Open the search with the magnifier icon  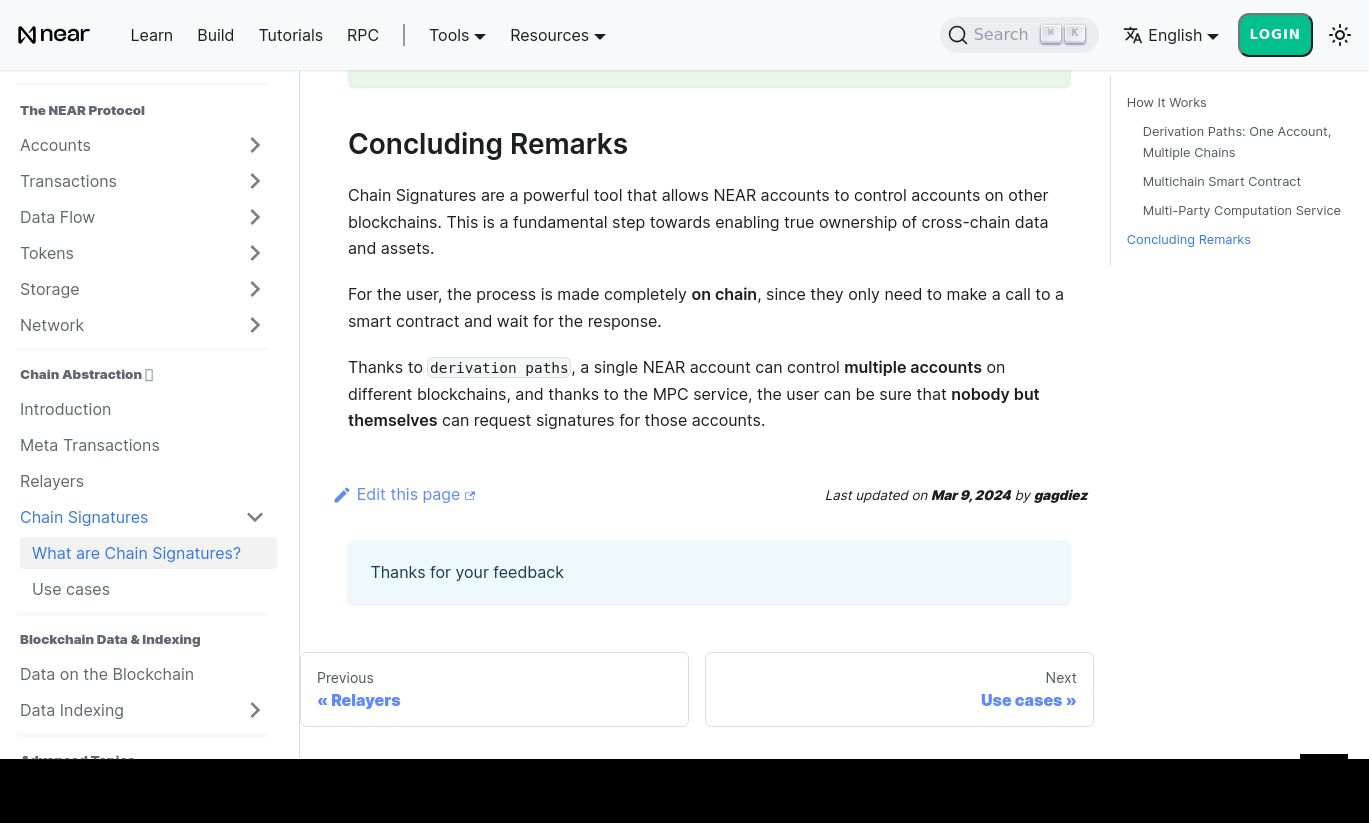point(958,35)
